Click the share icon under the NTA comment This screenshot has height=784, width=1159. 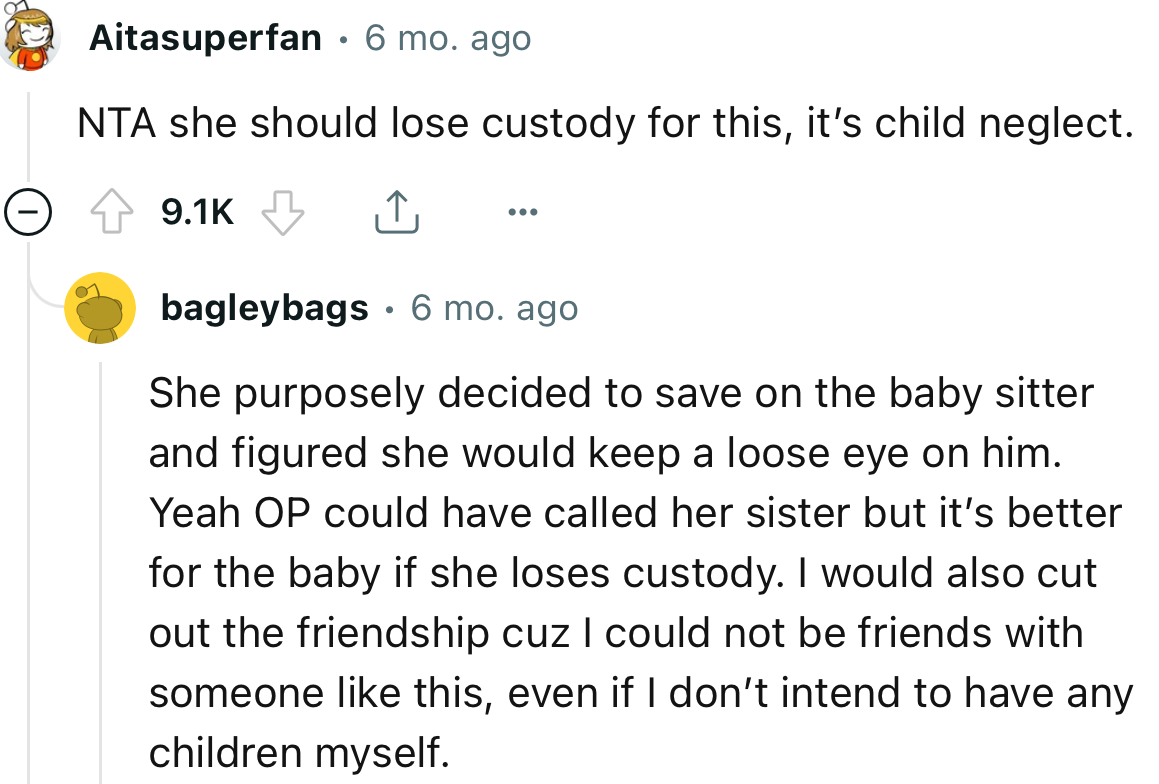[397, 210]
